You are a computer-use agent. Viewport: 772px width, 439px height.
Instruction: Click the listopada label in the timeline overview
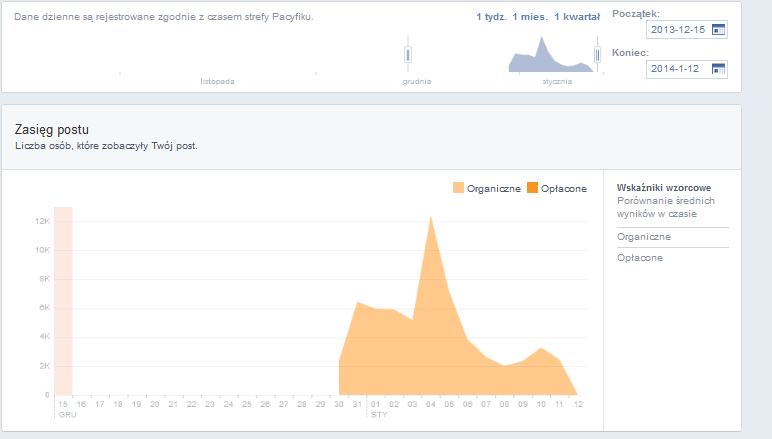[x=217, y=81]
